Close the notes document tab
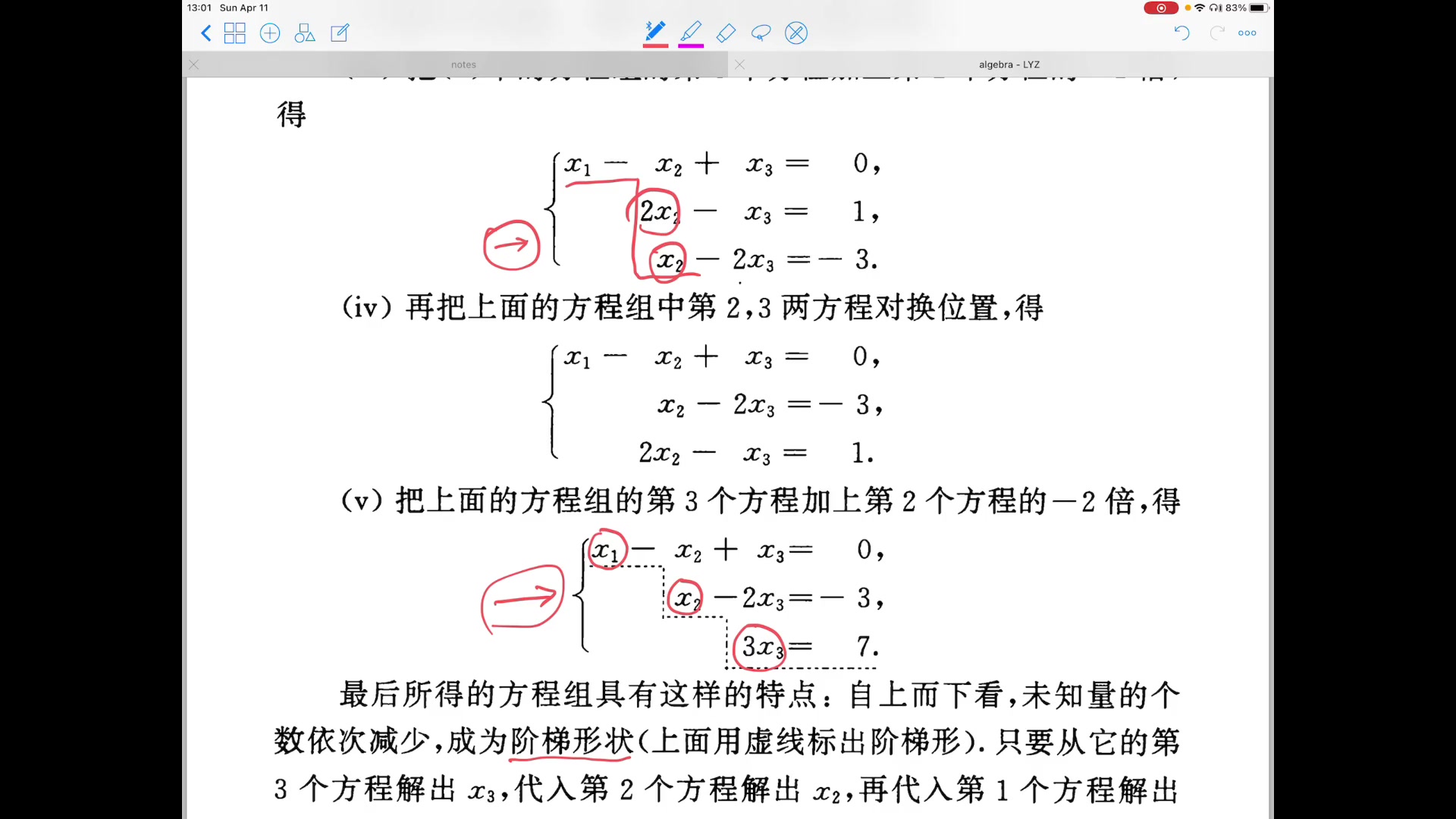The image size is (1456, 819). pyautogui.click(x=194, y=64)
